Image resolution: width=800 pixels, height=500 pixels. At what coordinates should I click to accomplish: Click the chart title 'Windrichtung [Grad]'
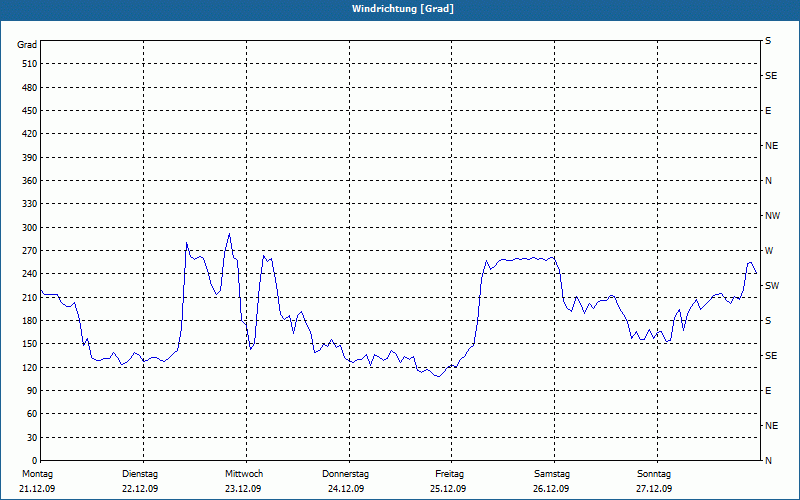[x=403, y=9]
